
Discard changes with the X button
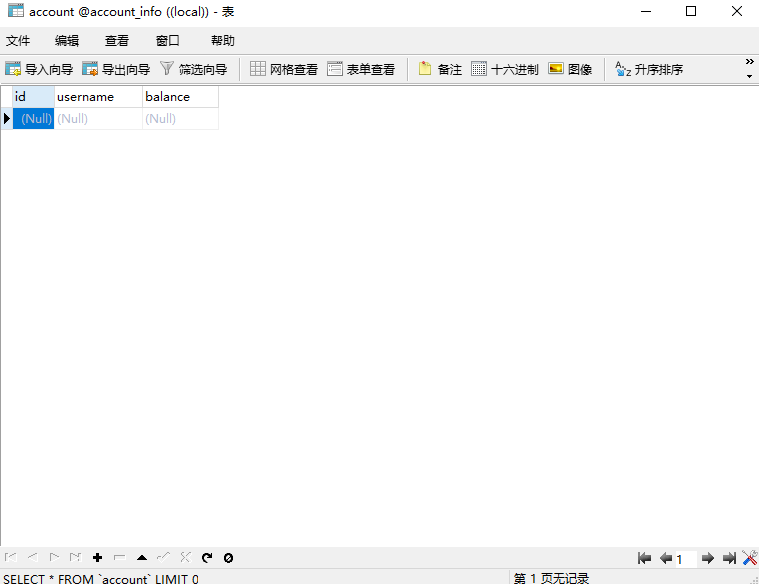185,557
